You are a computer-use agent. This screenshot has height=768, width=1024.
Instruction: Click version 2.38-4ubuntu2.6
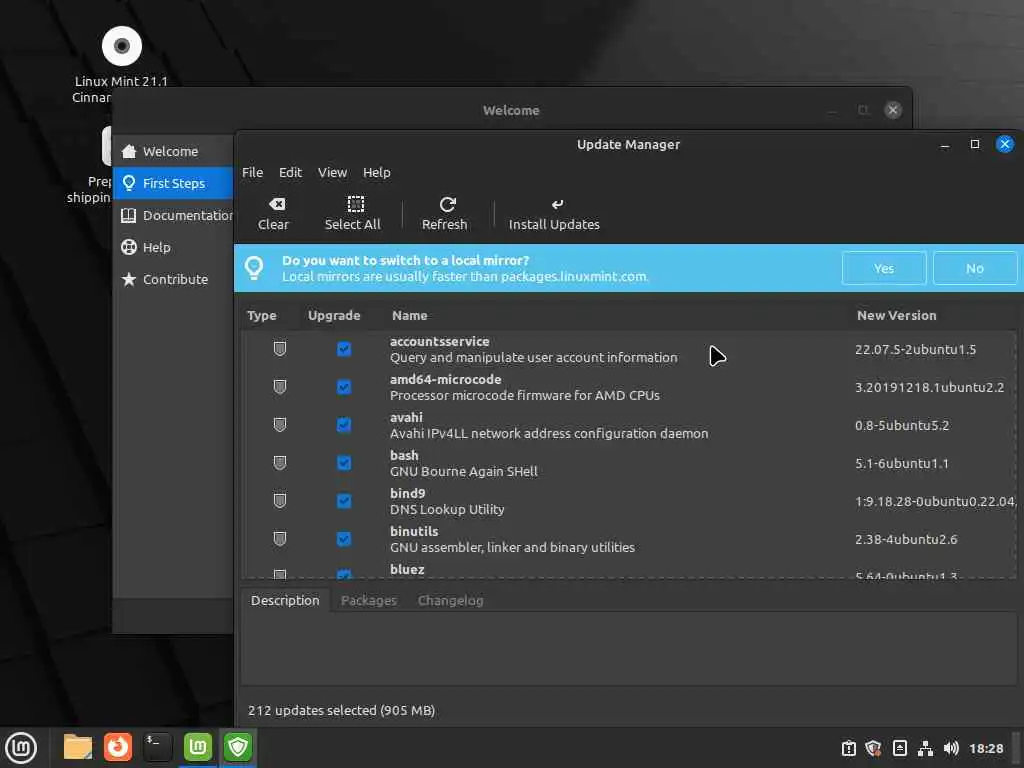click(x=906, y=539)
